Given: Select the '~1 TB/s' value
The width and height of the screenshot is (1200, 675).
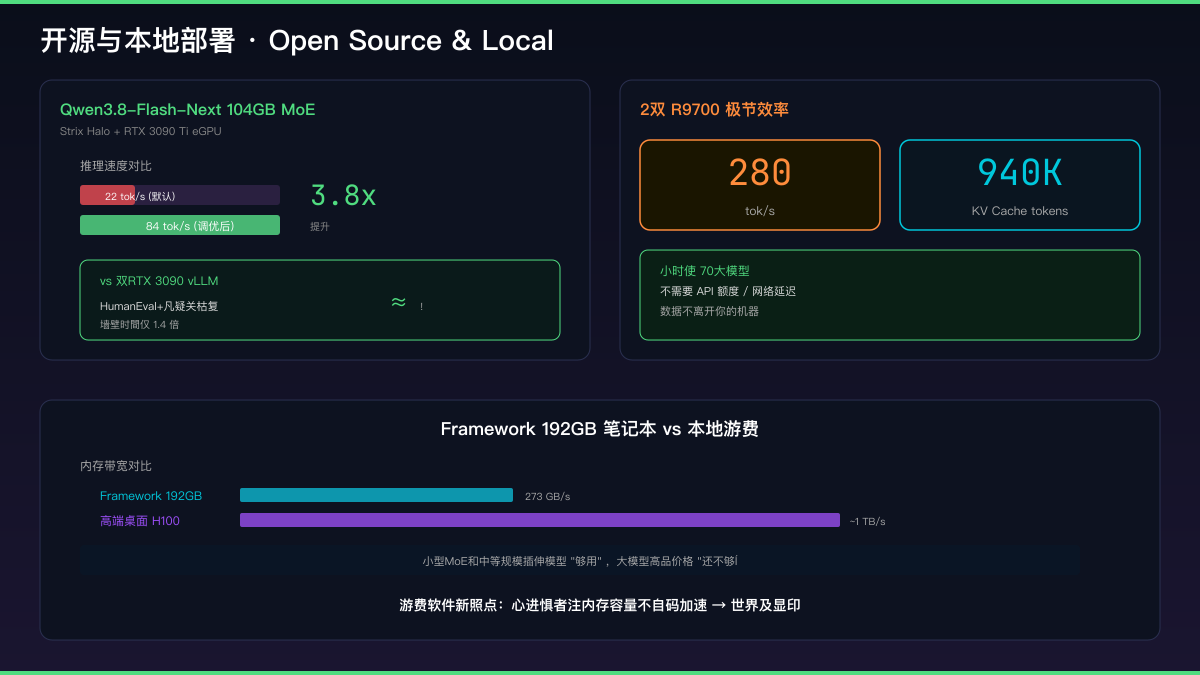Looking at the screenshot, I should pyautogui.click(x=867, y=522).
